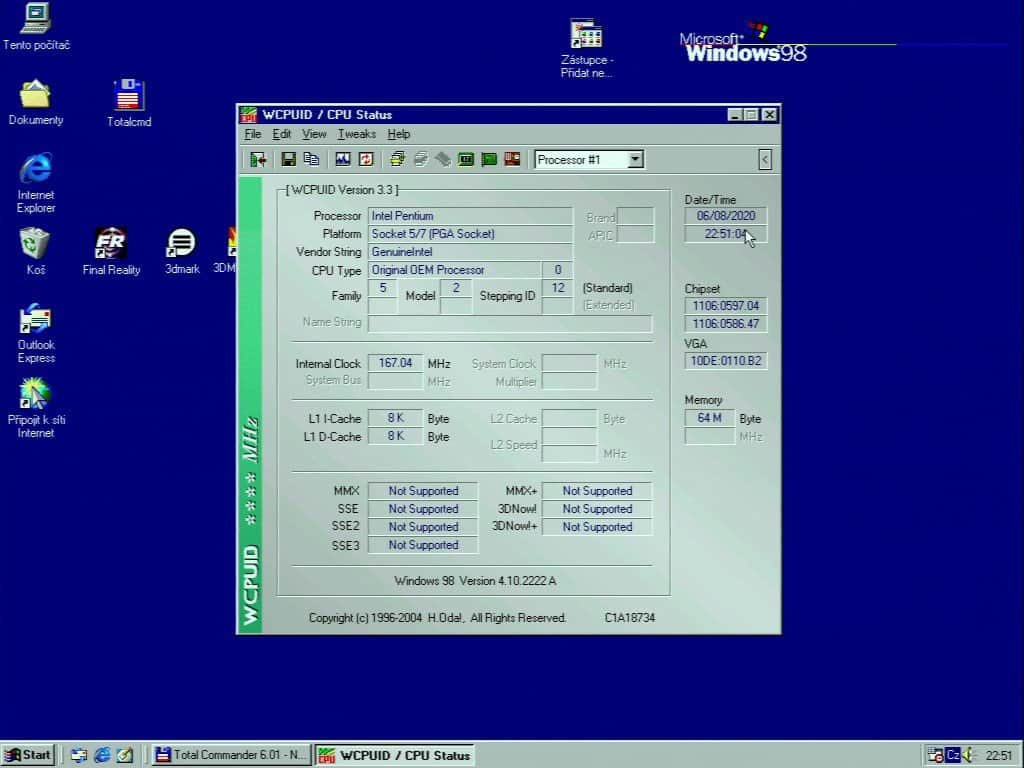Viewport: 1024px width, 768px height.
Task: Click the L1 I-Cache 8 K value
Action: [x=395, y=418]
